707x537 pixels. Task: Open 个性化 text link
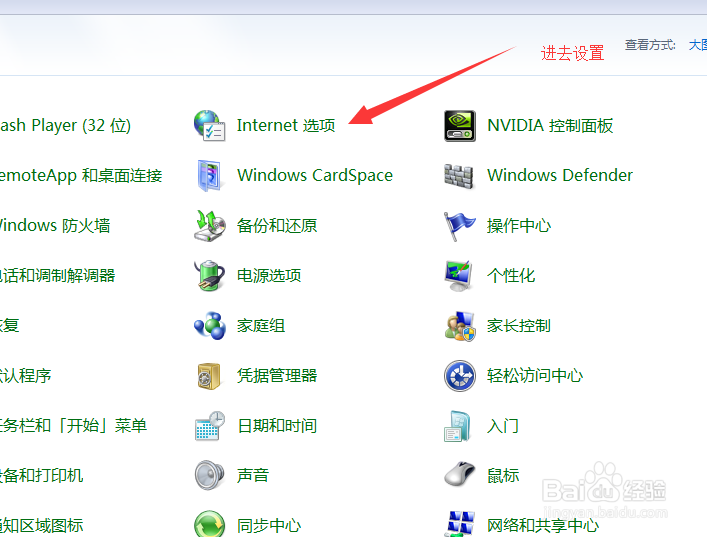(511, 275)
